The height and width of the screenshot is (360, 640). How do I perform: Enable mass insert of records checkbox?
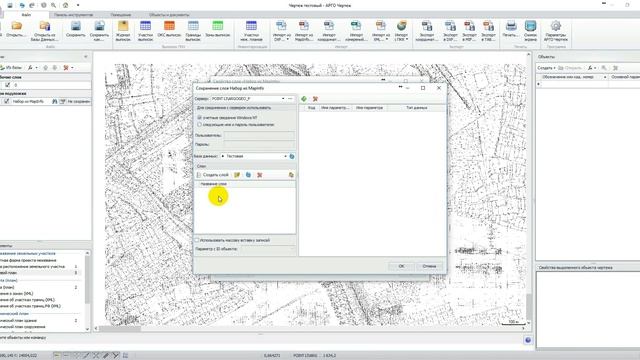click(197, 240)
